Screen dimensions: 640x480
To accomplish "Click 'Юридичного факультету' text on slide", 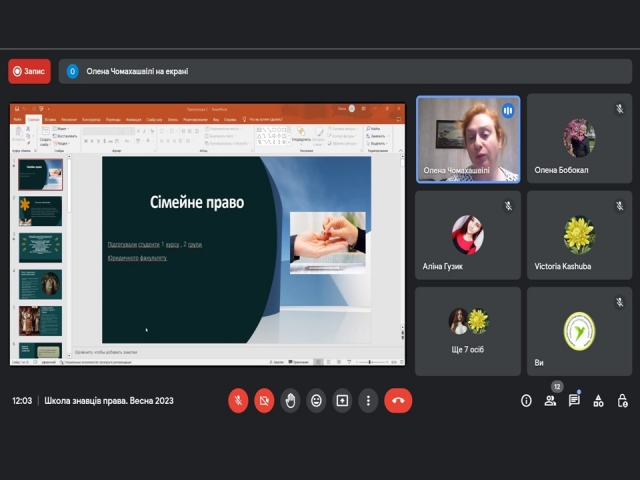I will coord(137,258).
